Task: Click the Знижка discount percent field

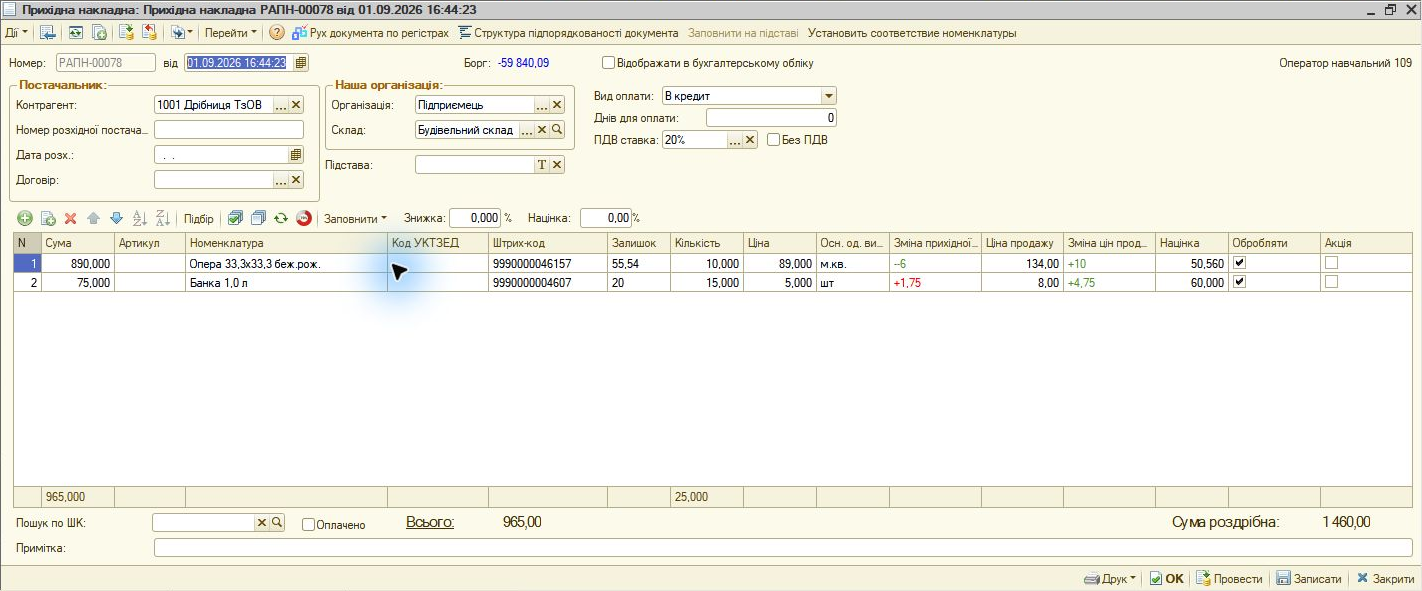Action: [475, 218]
